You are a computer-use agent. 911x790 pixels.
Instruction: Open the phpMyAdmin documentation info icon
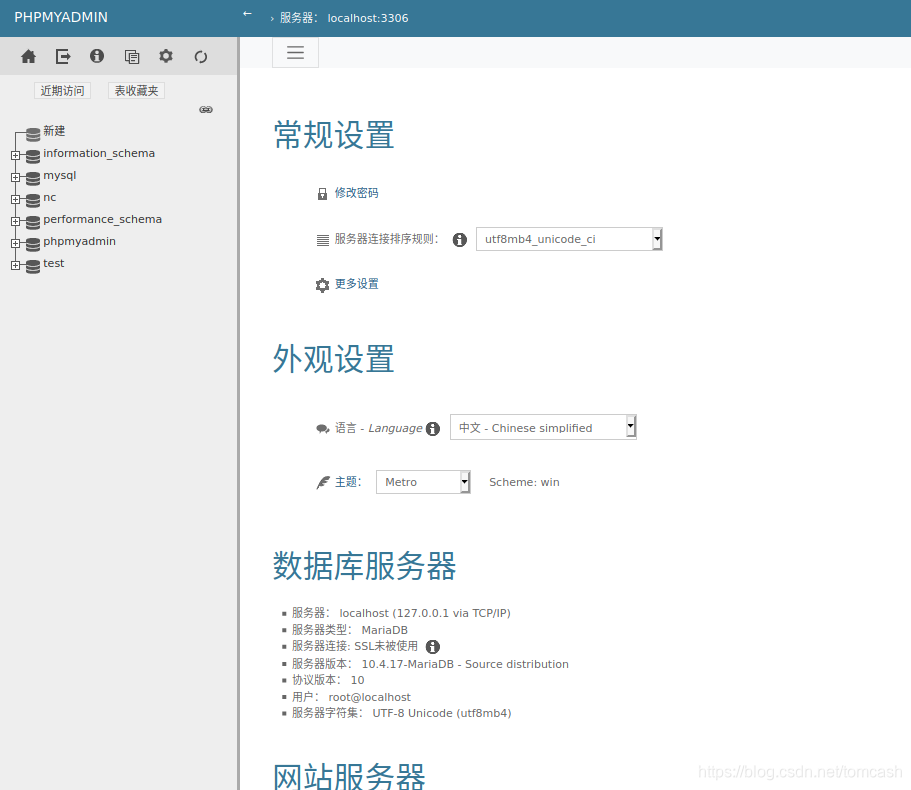[97, 56]
